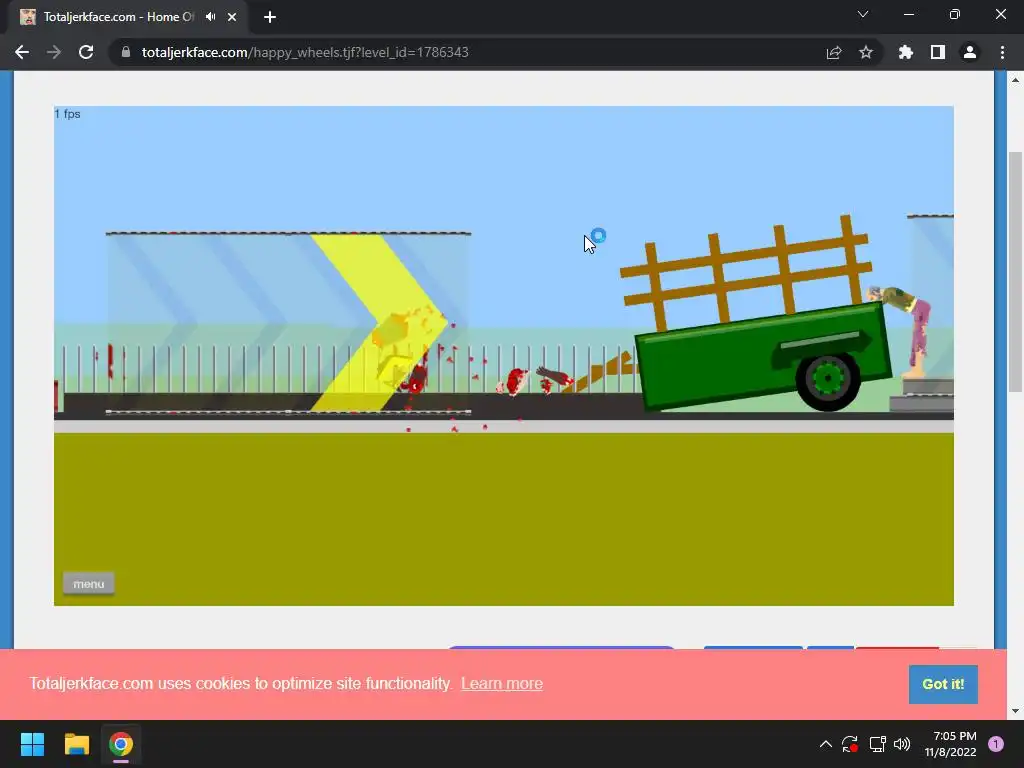
Task: Open Chrome's three-dot menu
Action: 1002,52
